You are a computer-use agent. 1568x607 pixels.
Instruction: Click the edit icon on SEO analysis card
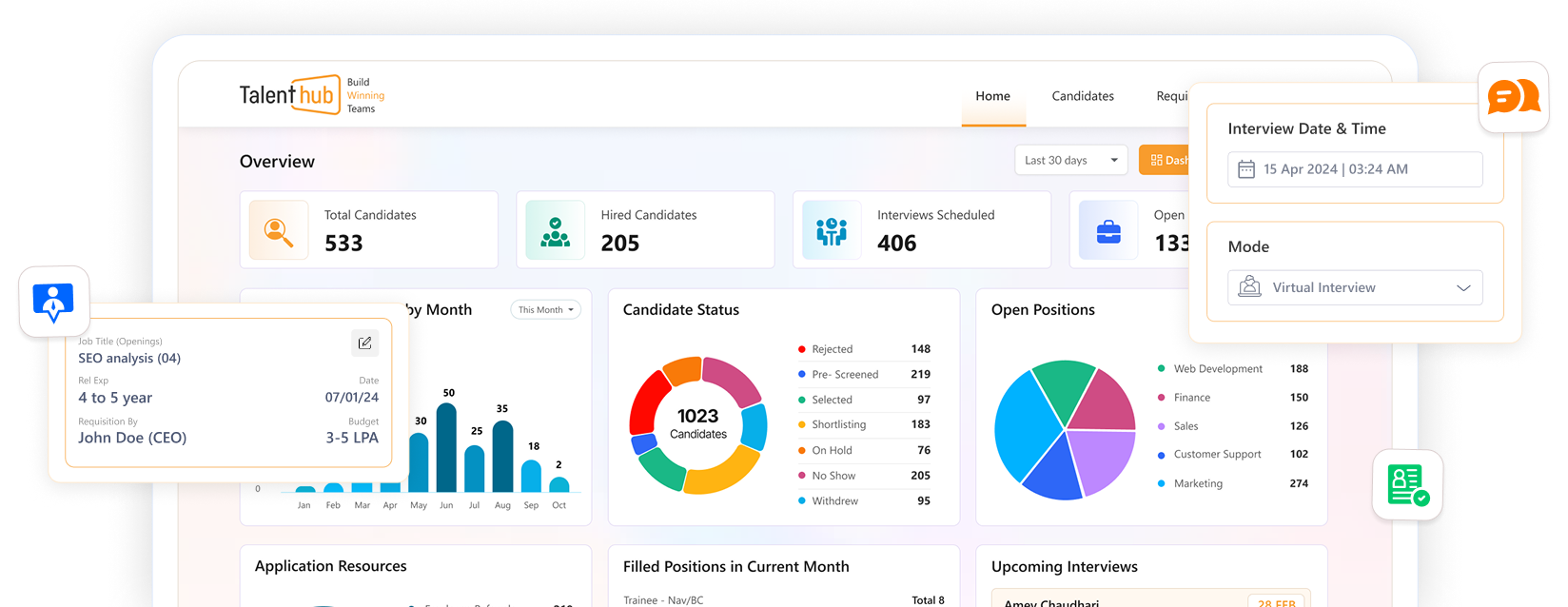[x=364, y=343]
